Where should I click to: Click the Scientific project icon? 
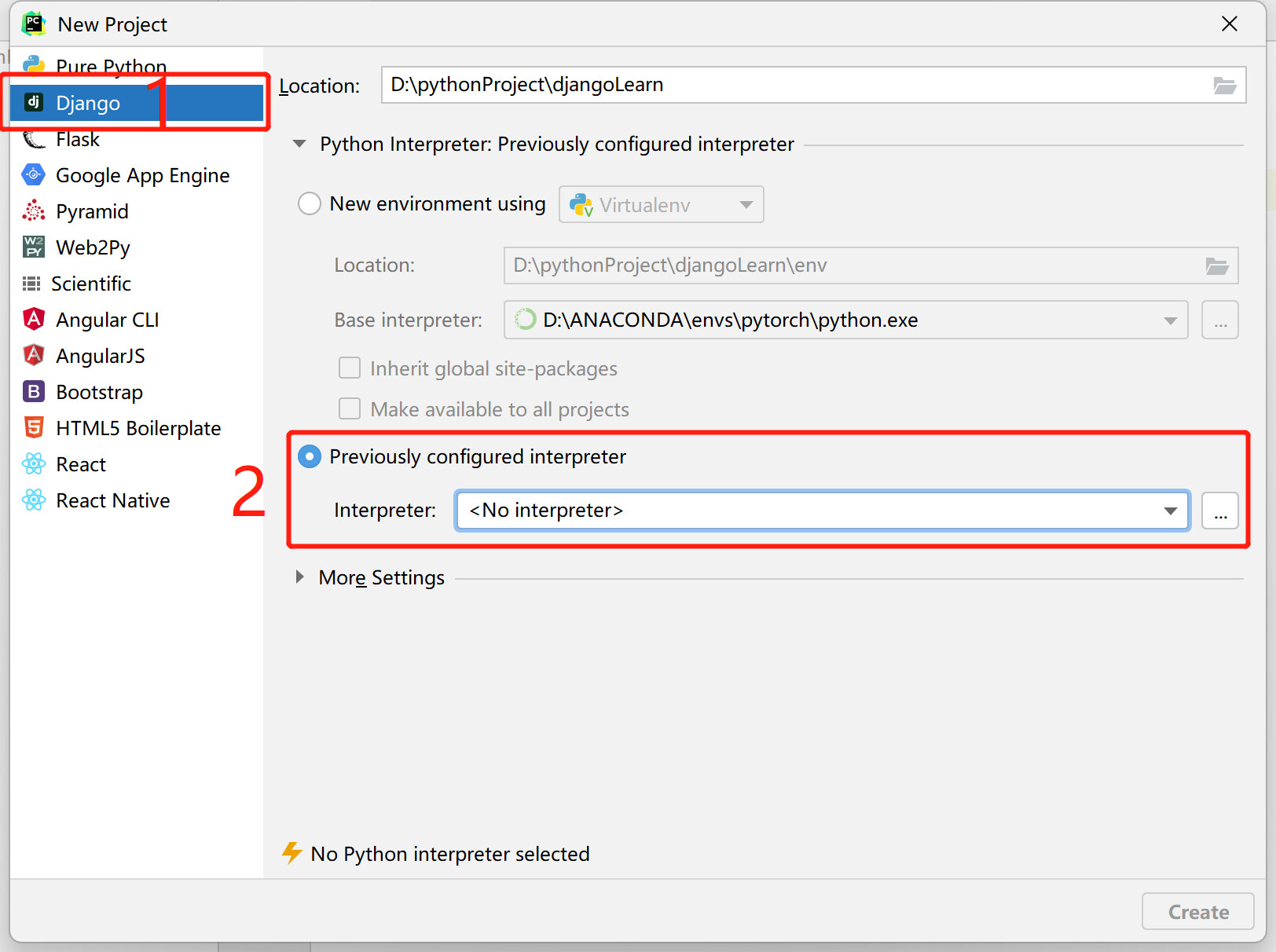tap(31, 283)
